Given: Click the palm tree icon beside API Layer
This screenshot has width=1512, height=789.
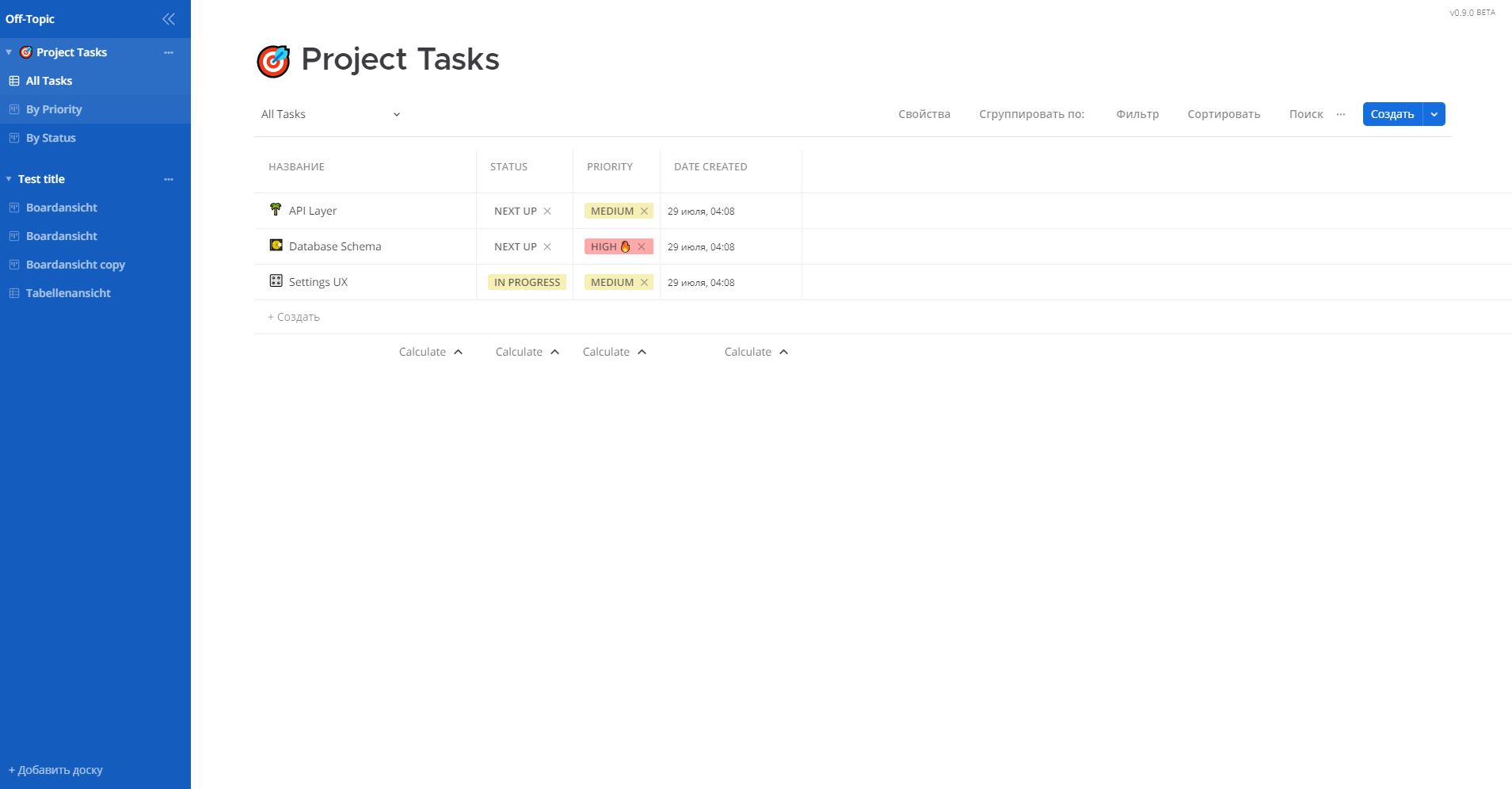Looking at the screenshot, I should pos(274,210).
